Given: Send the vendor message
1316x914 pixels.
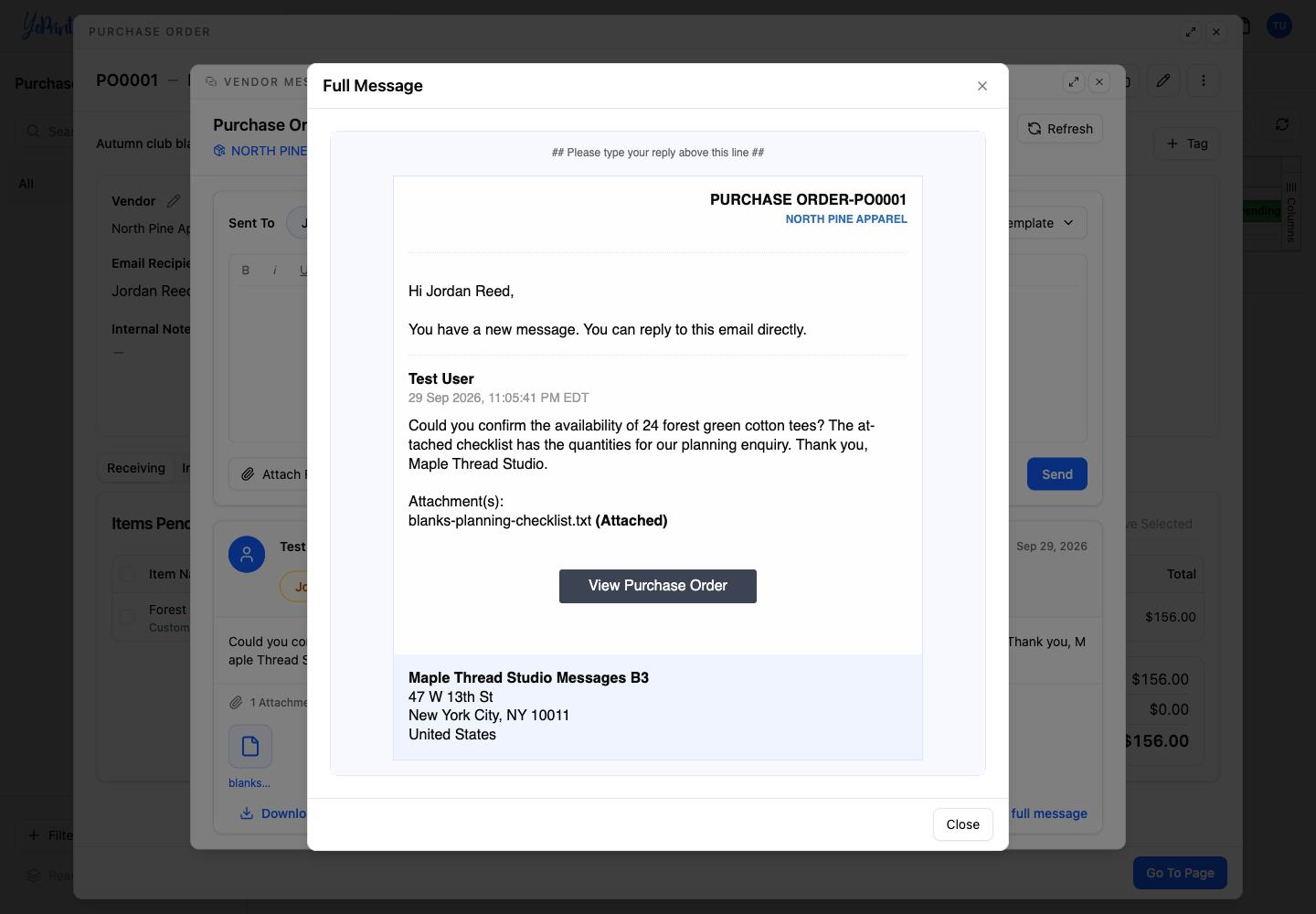Looking at the screenshot, I should (x=1057, y=474).
